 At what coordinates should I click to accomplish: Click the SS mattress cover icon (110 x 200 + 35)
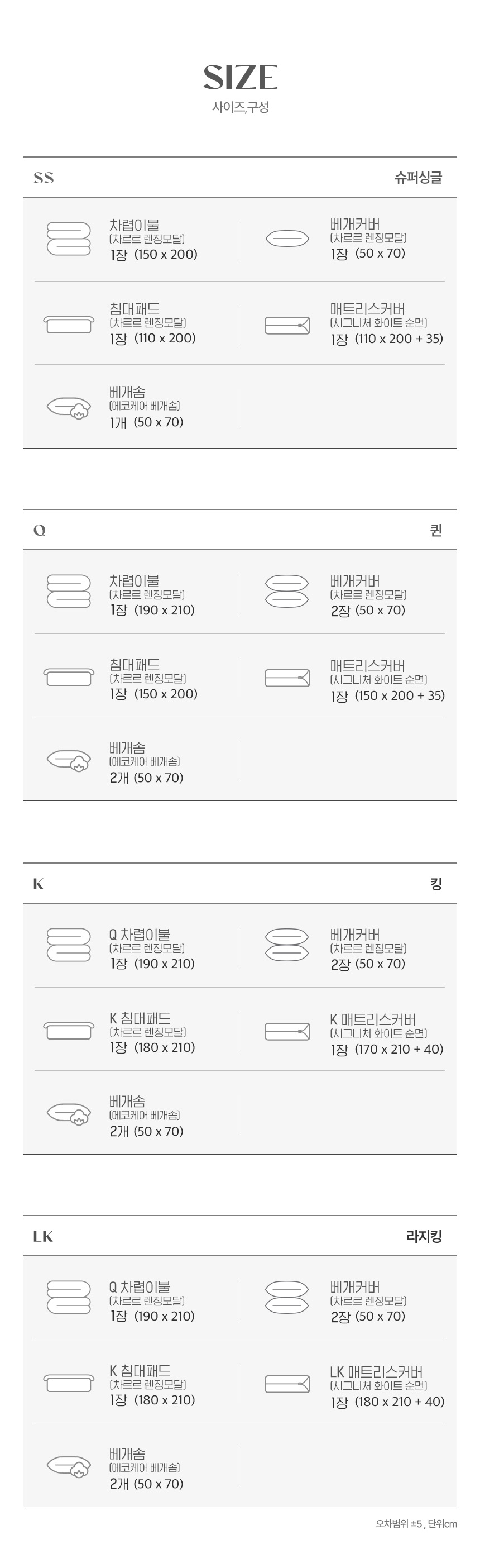click(x=287, y=326)
